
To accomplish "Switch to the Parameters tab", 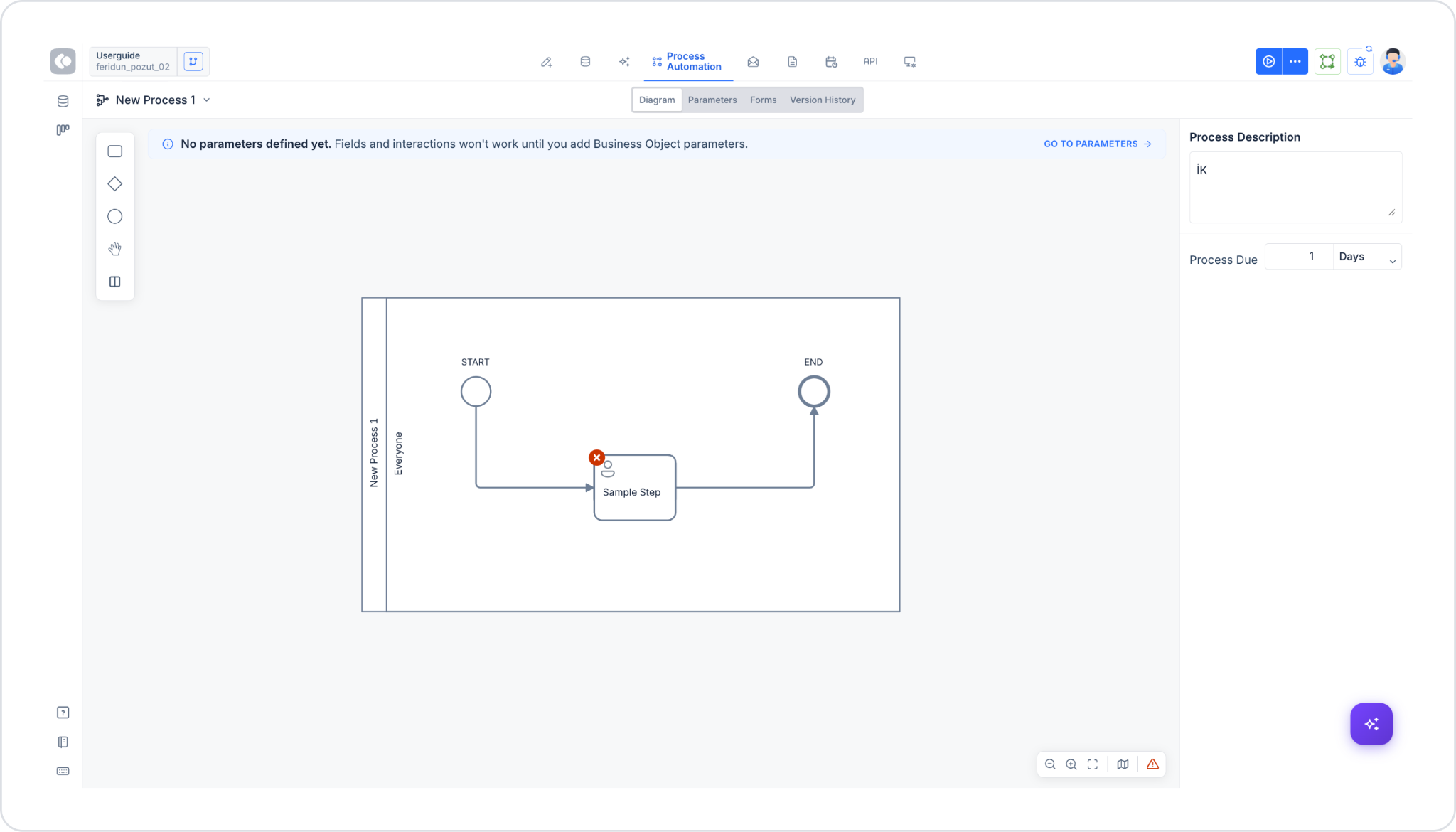I will pos(712,100).
